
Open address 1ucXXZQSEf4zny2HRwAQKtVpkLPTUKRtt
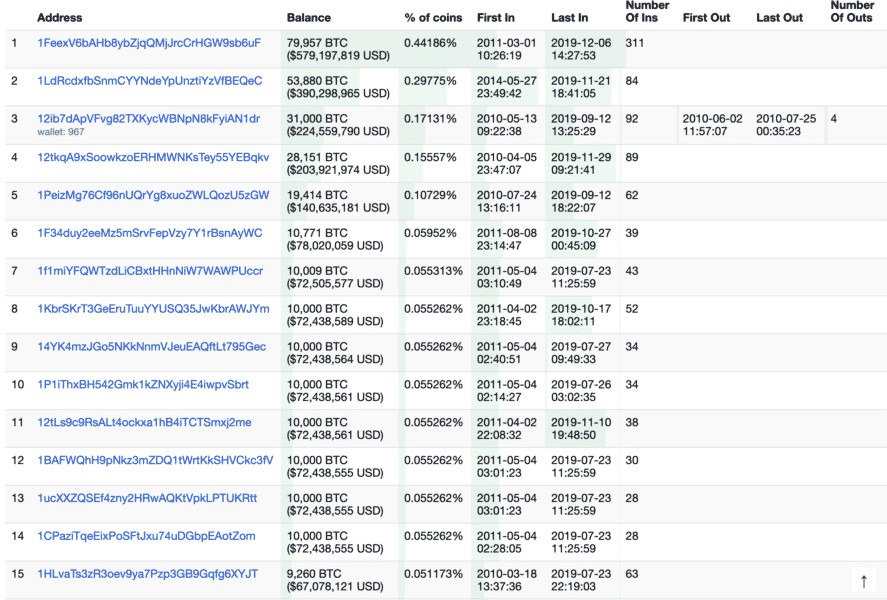coord(147,498)
